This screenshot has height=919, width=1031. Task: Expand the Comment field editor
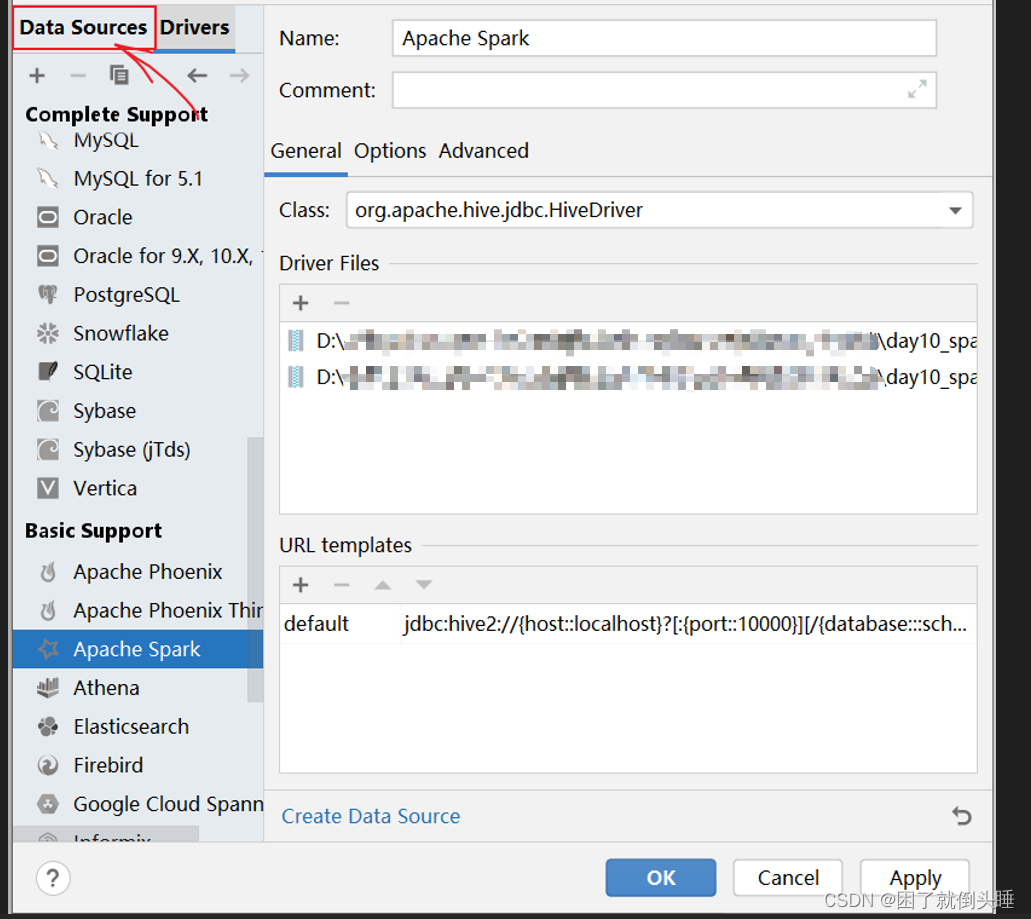917,90
